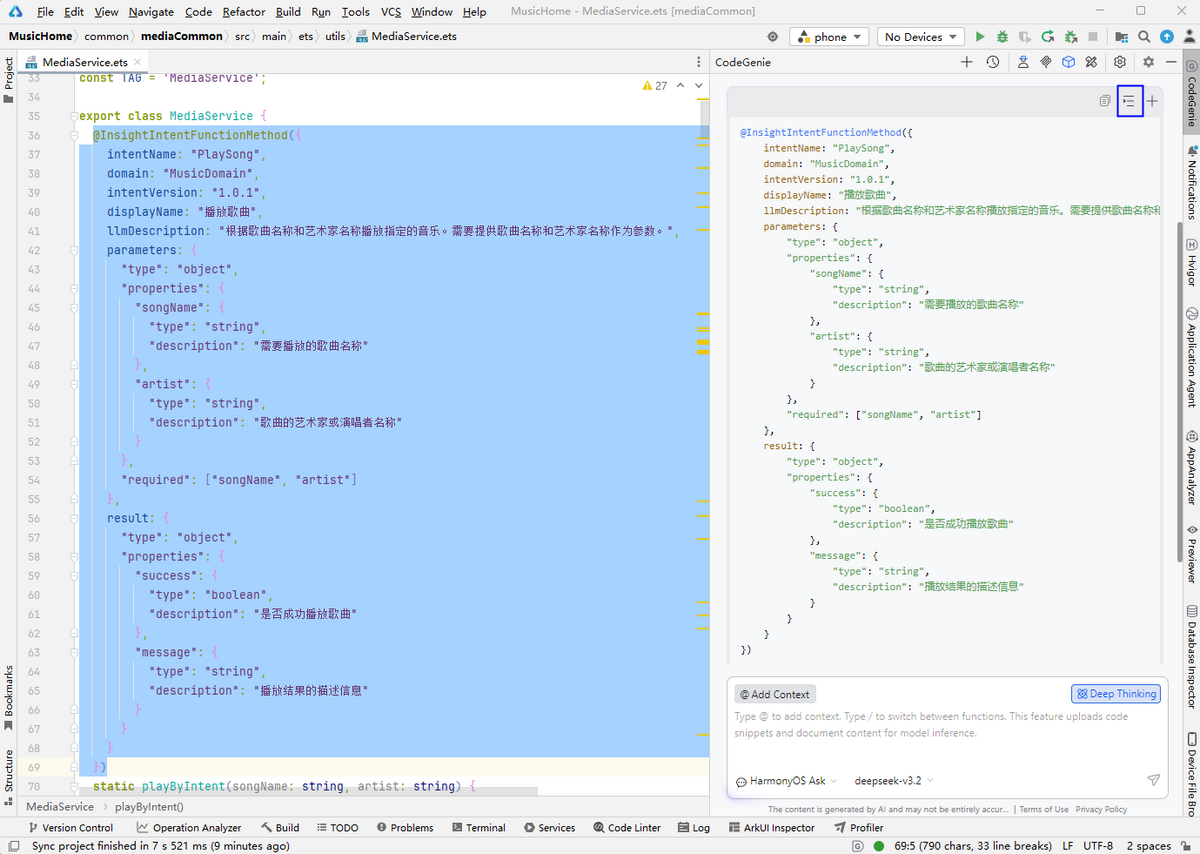Open the search everywhere magnifier

(1145, 37)
